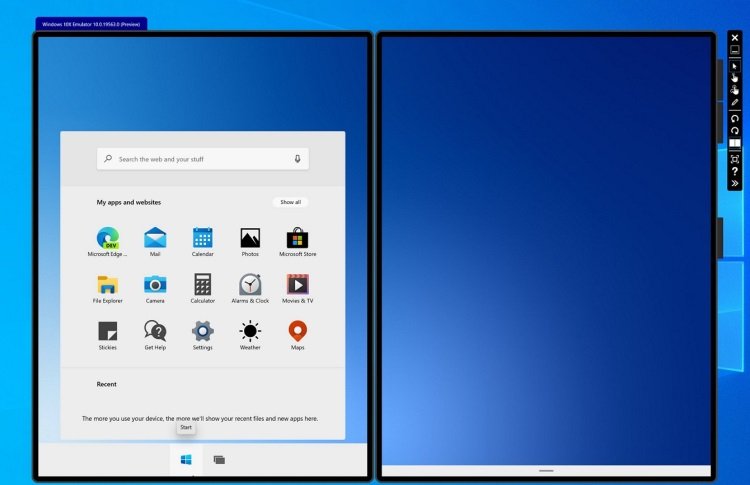Click Show all apps button
Screen dimensions: 750x485
coord(290,202)
